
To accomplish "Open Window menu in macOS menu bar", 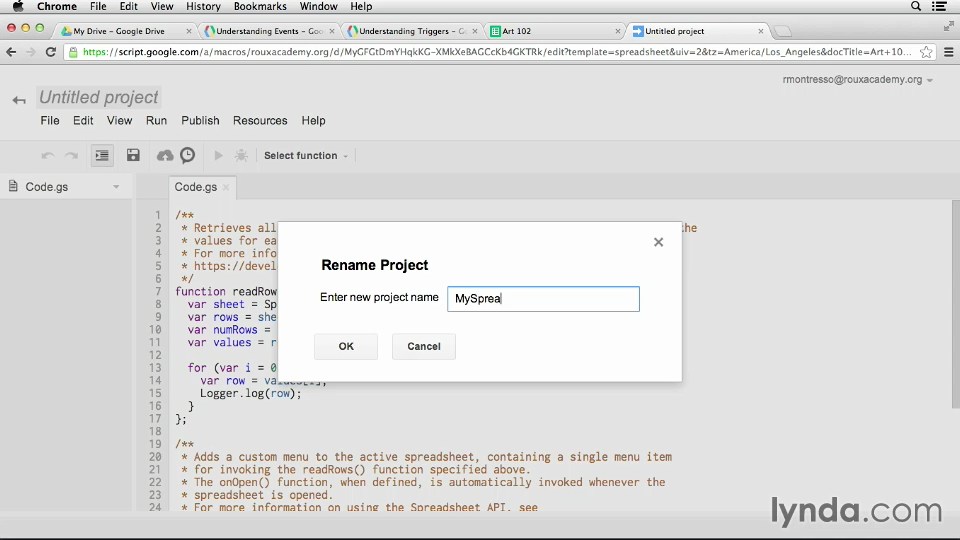I will pyautogui.click(x=318, y=6).
